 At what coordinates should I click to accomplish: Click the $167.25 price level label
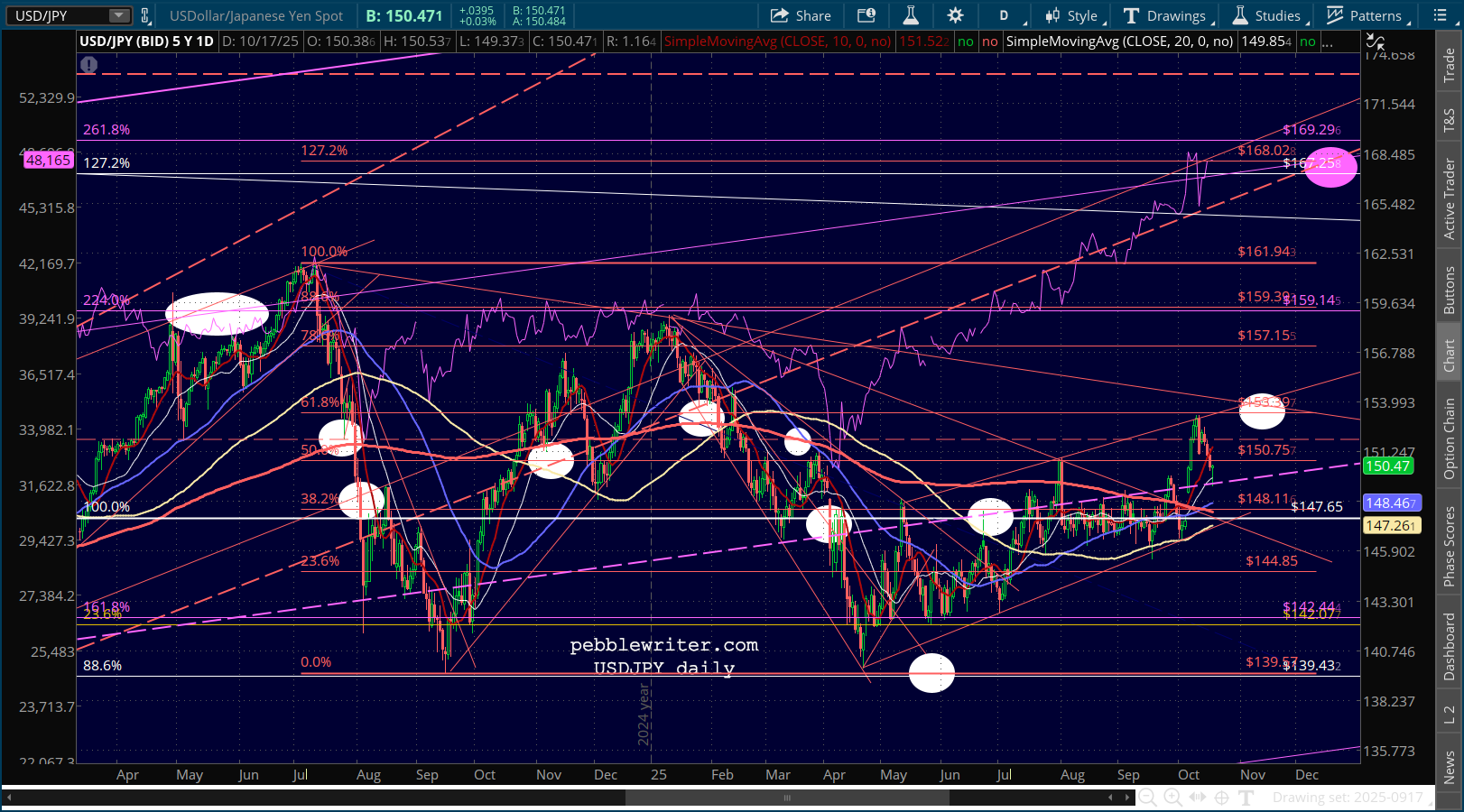[x=1312, y=163]
